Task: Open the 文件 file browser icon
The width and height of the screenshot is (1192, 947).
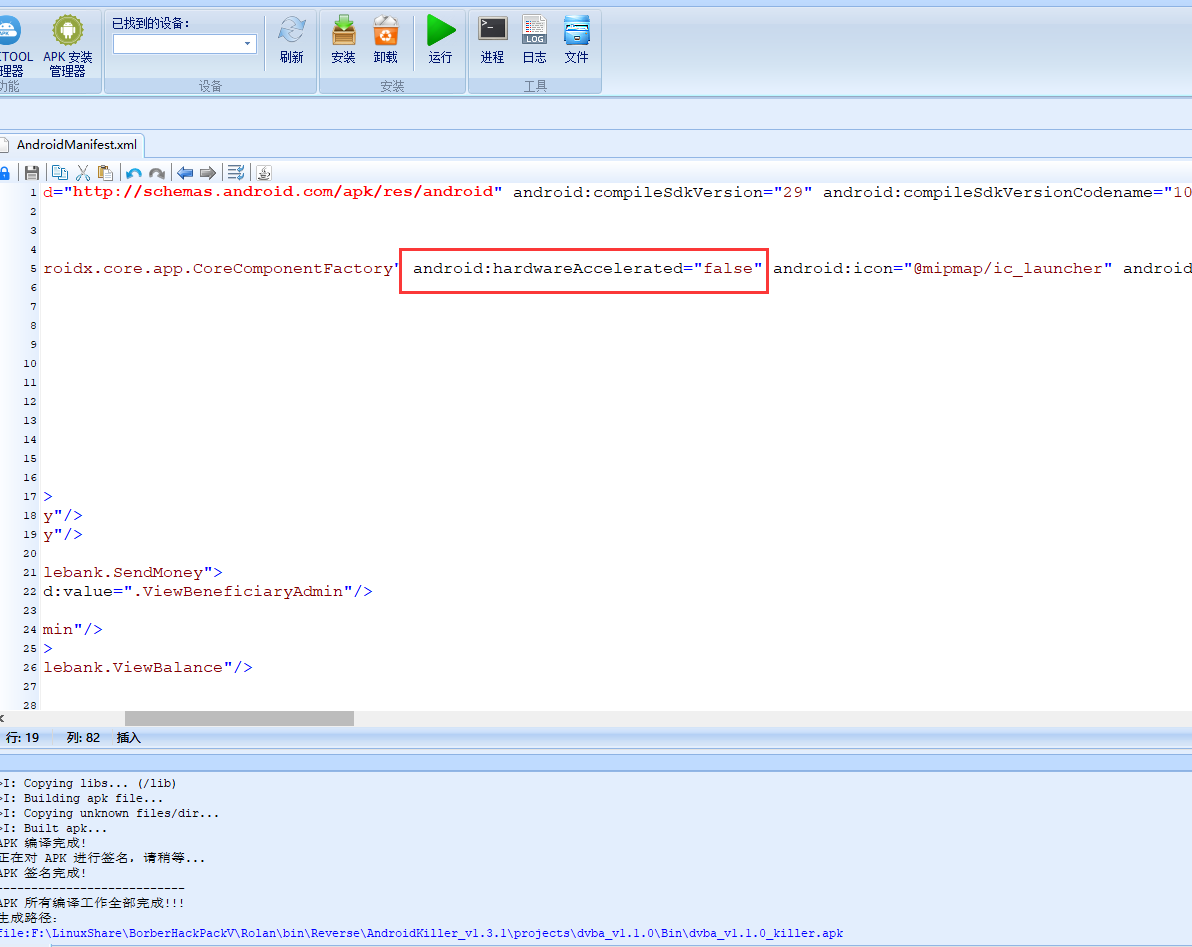Action: 576,40
